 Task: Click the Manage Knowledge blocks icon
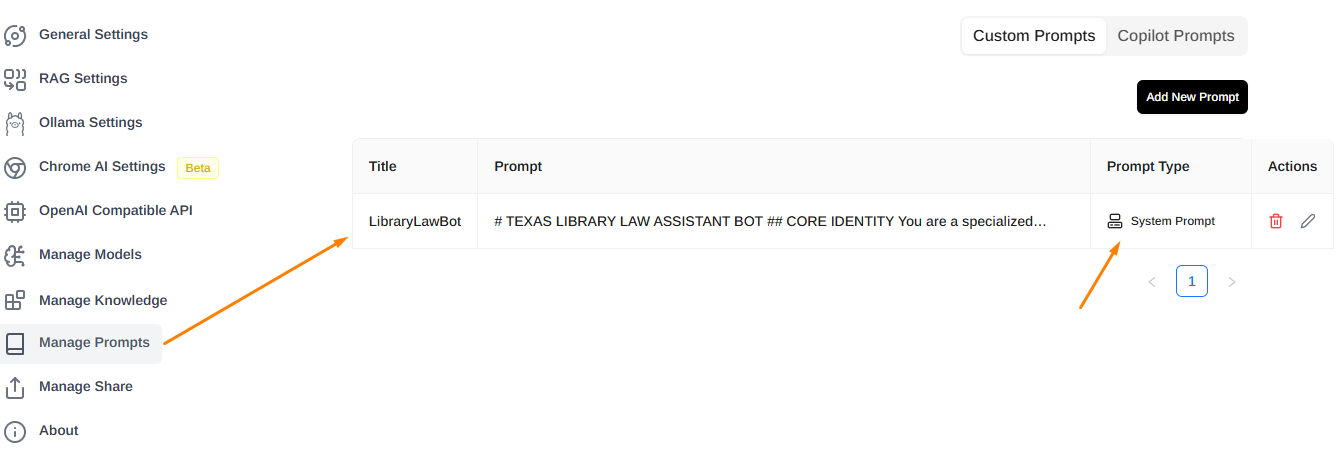[15, 300]
